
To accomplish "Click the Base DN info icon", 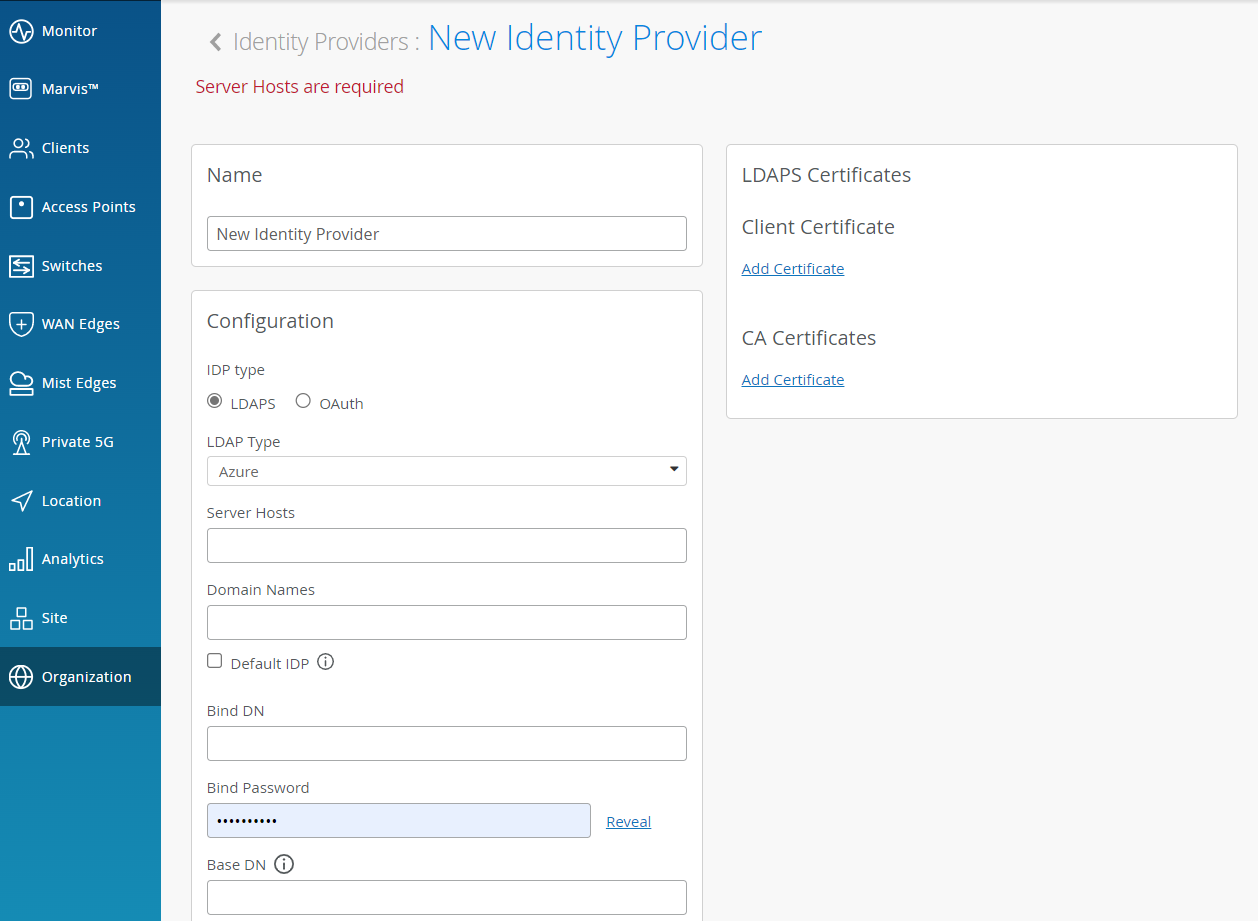I will click(284, 864).
